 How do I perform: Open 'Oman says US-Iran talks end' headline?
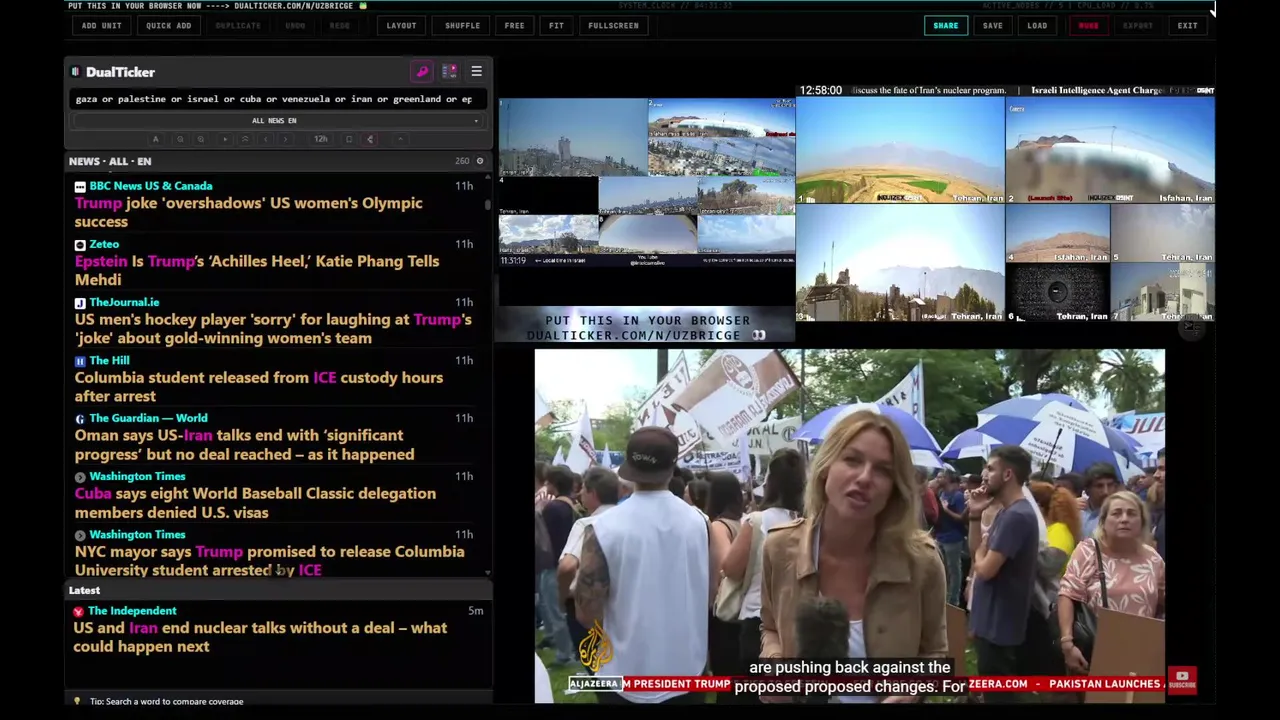(x=244, y=444)
